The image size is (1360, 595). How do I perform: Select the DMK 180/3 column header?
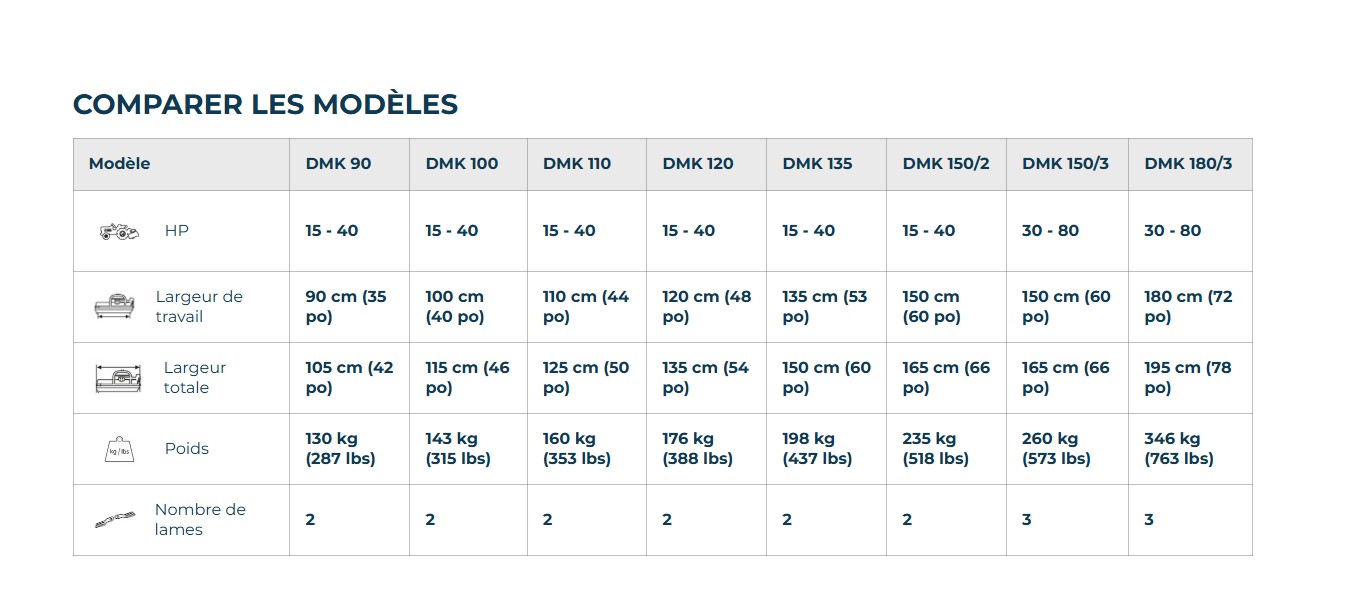point(1188,164)
